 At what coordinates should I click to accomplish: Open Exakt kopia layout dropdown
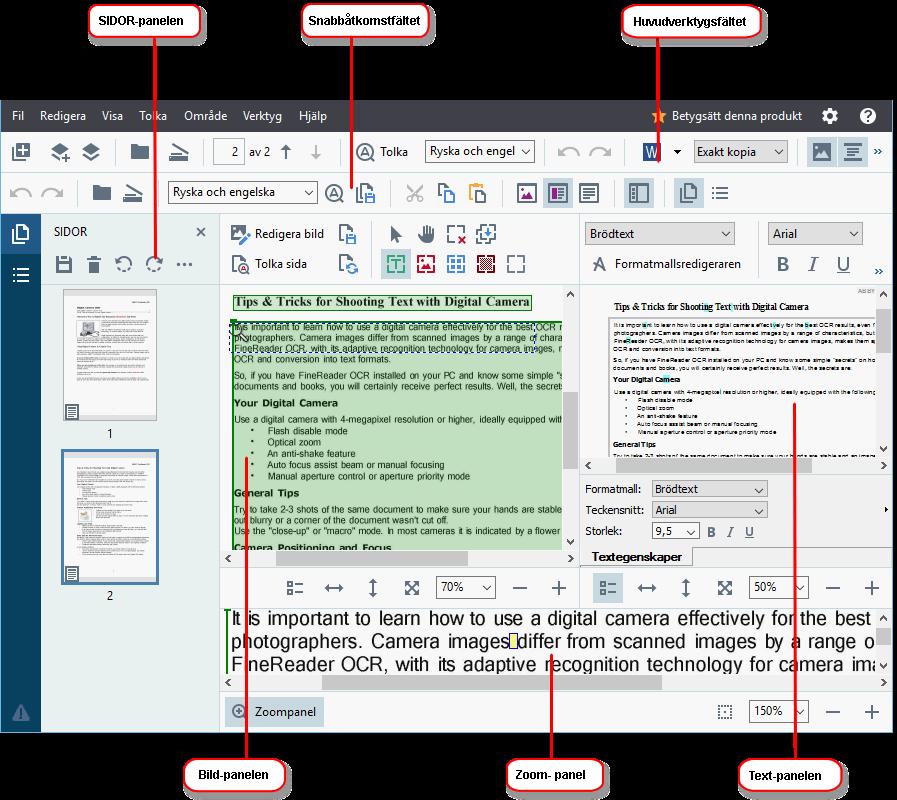[x=741, y=152]
